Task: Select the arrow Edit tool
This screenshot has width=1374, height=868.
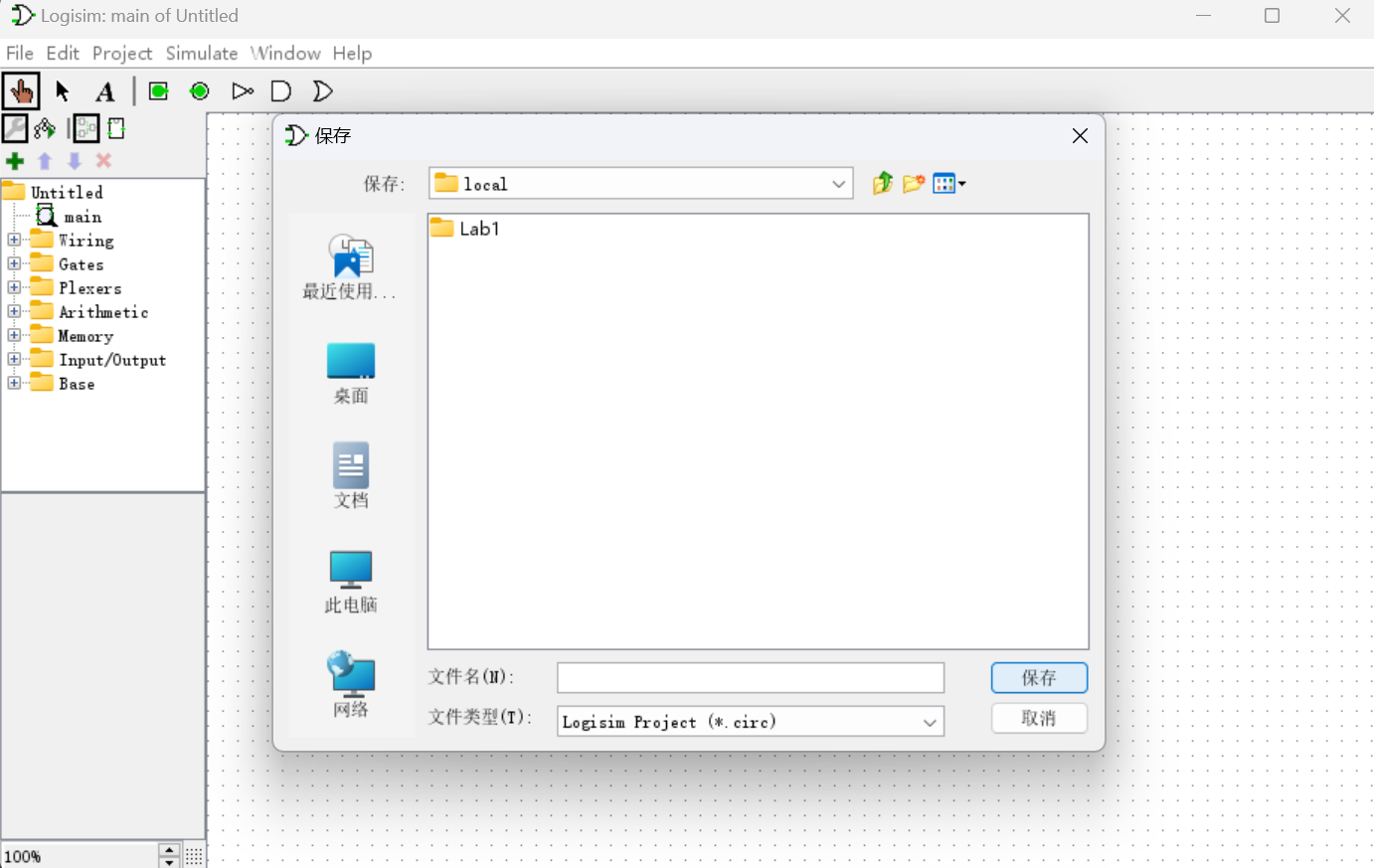Action: pyautogui.click(x=63, y=91)
